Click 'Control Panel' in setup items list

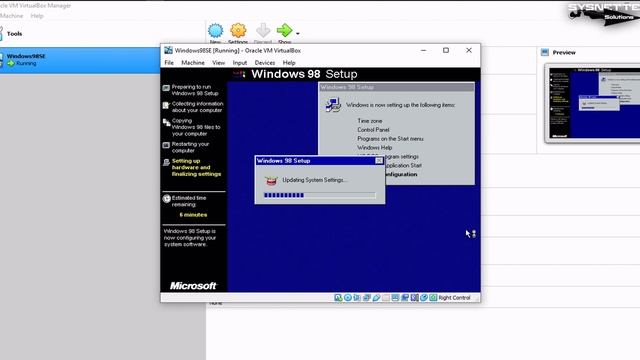pos(373,130)
